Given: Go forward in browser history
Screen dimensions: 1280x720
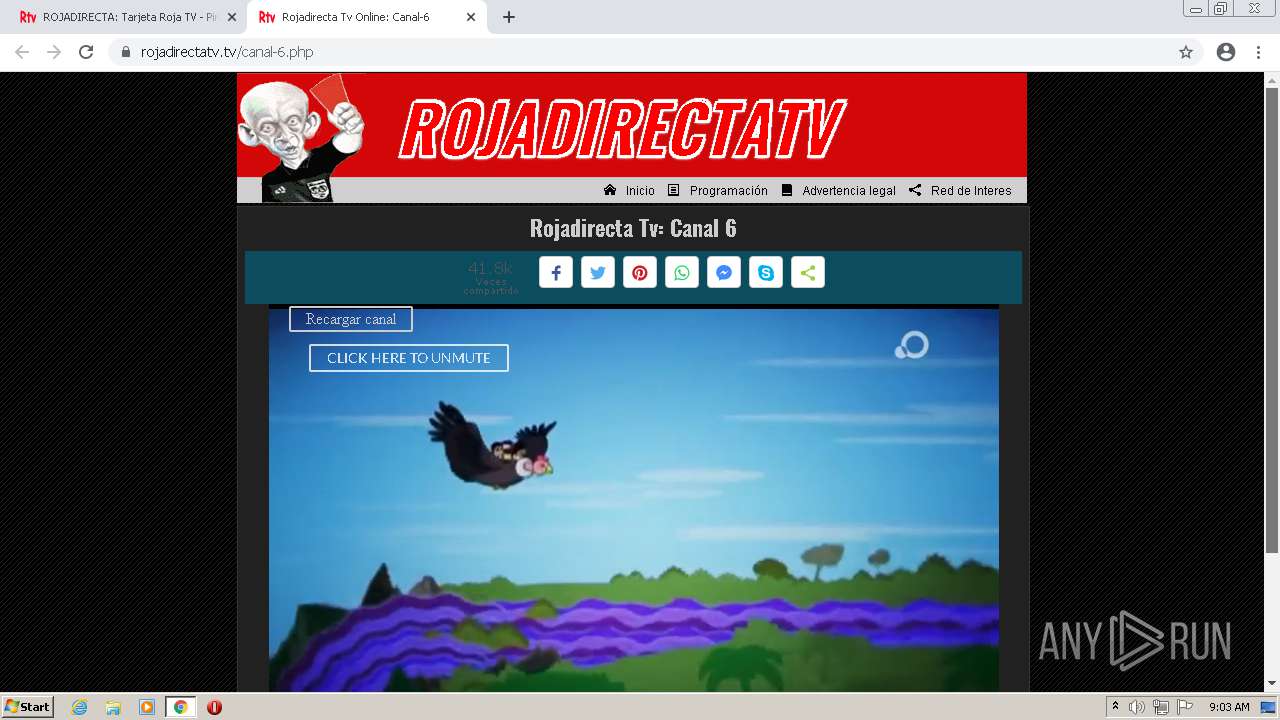Looking at the screenshot, I should pyautogui.click(x=54, y=52).
